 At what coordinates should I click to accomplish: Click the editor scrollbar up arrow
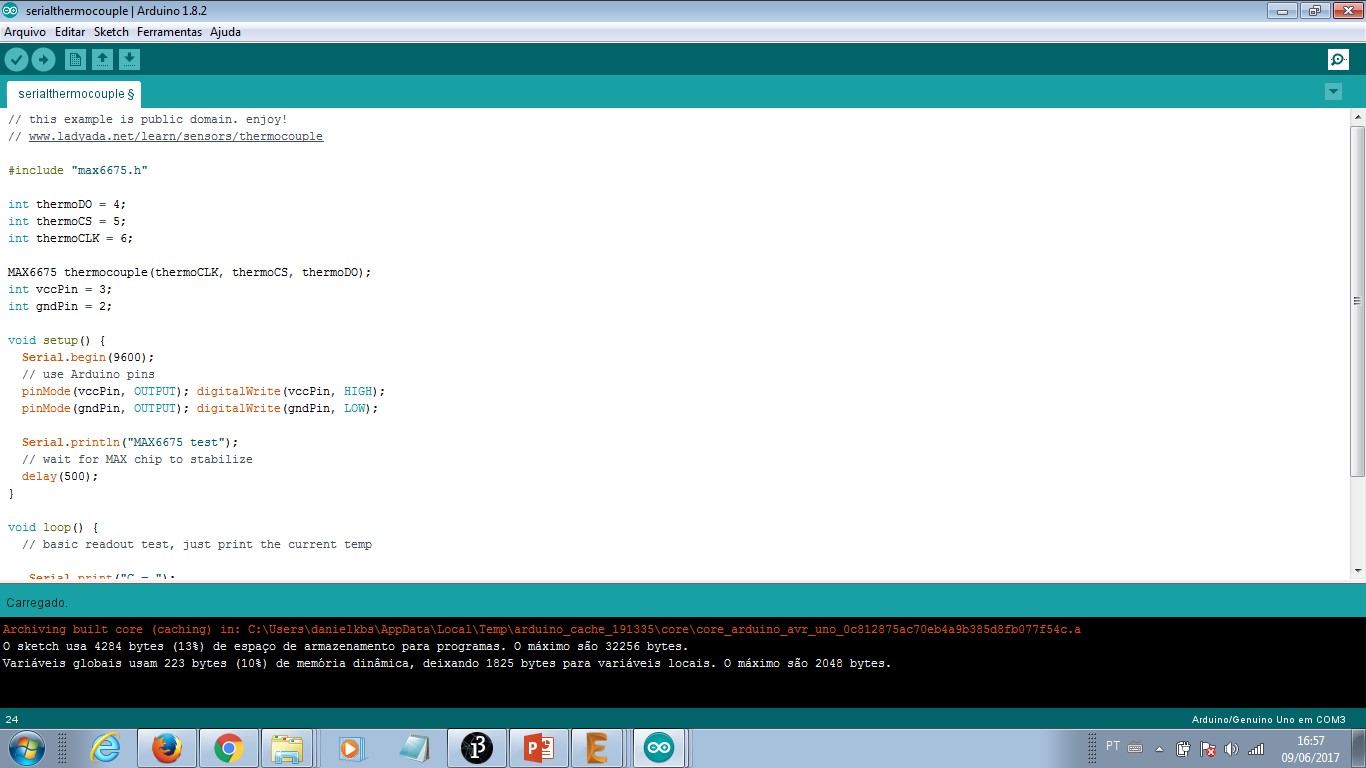click(1357, 117)
